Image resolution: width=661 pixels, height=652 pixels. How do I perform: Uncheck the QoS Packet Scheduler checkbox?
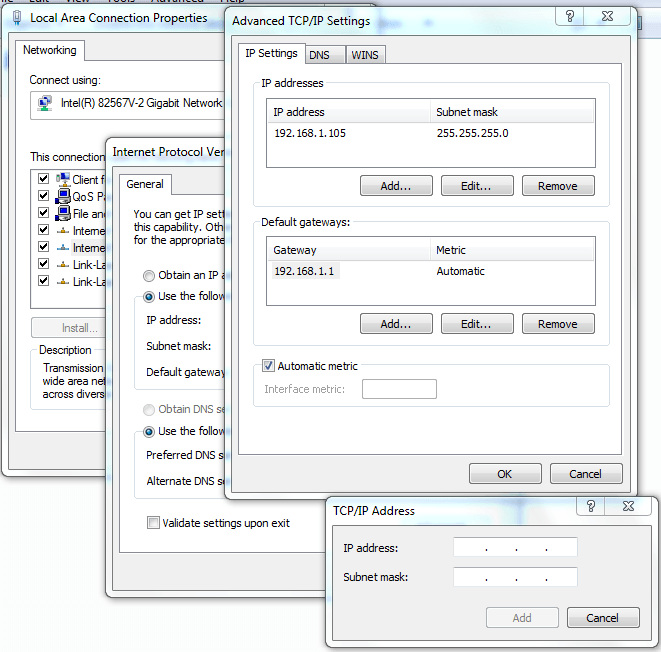pyautogui.click(x=43, y=197)
